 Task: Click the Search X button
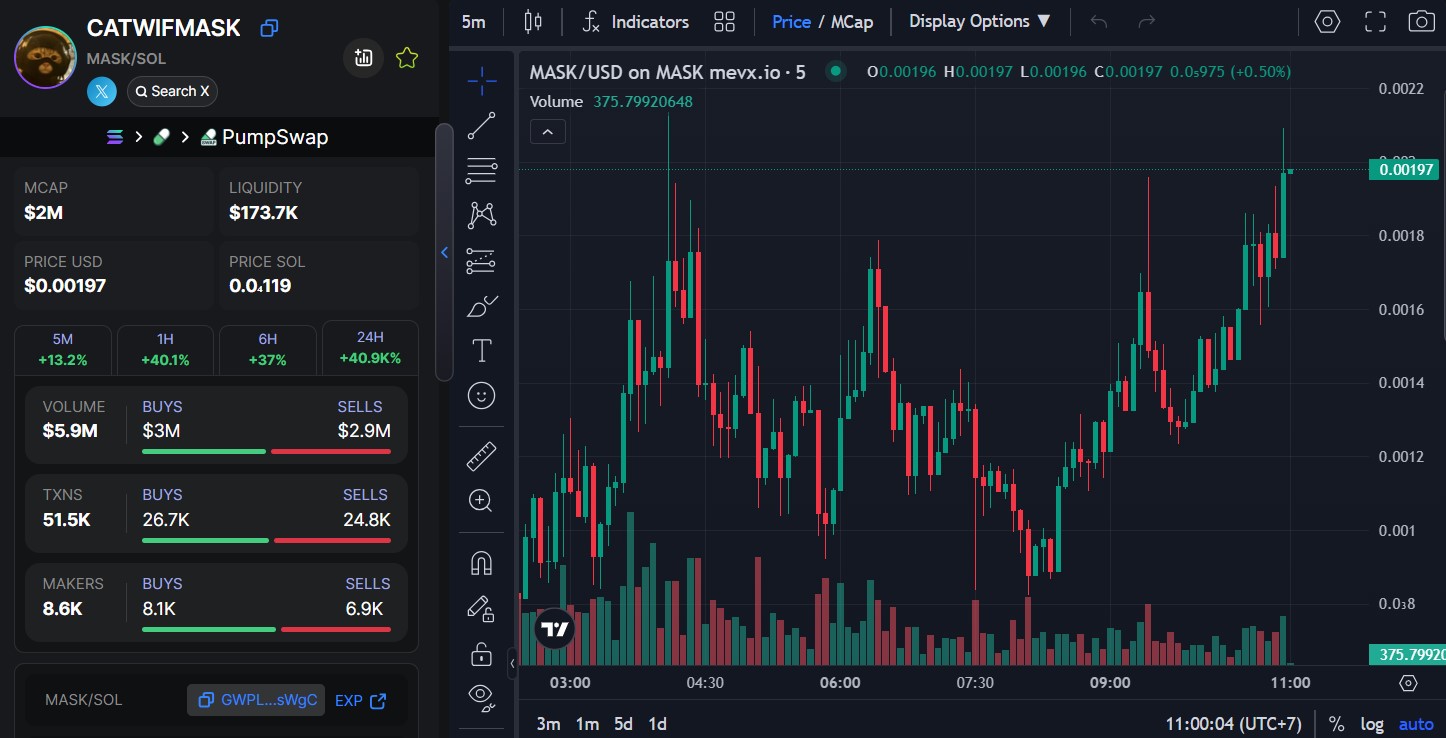tap(172, 92)
